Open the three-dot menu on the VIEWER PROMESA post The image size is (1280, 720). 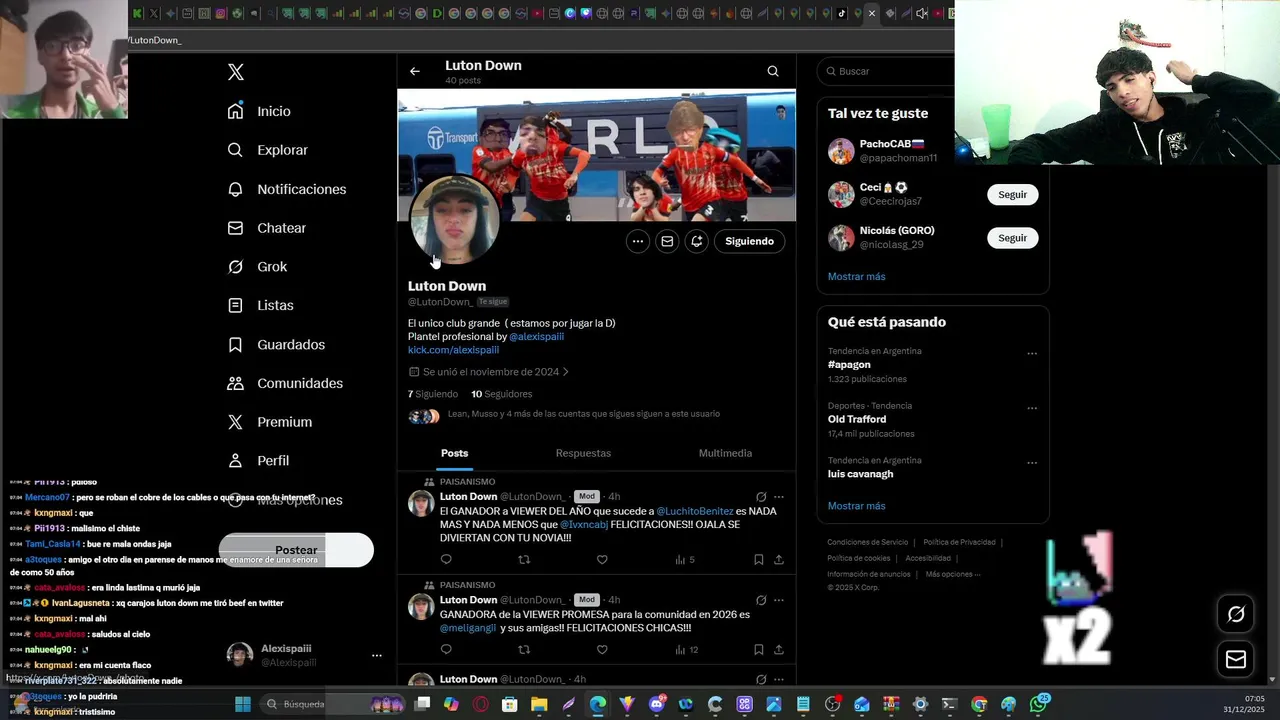pos(779,600)
